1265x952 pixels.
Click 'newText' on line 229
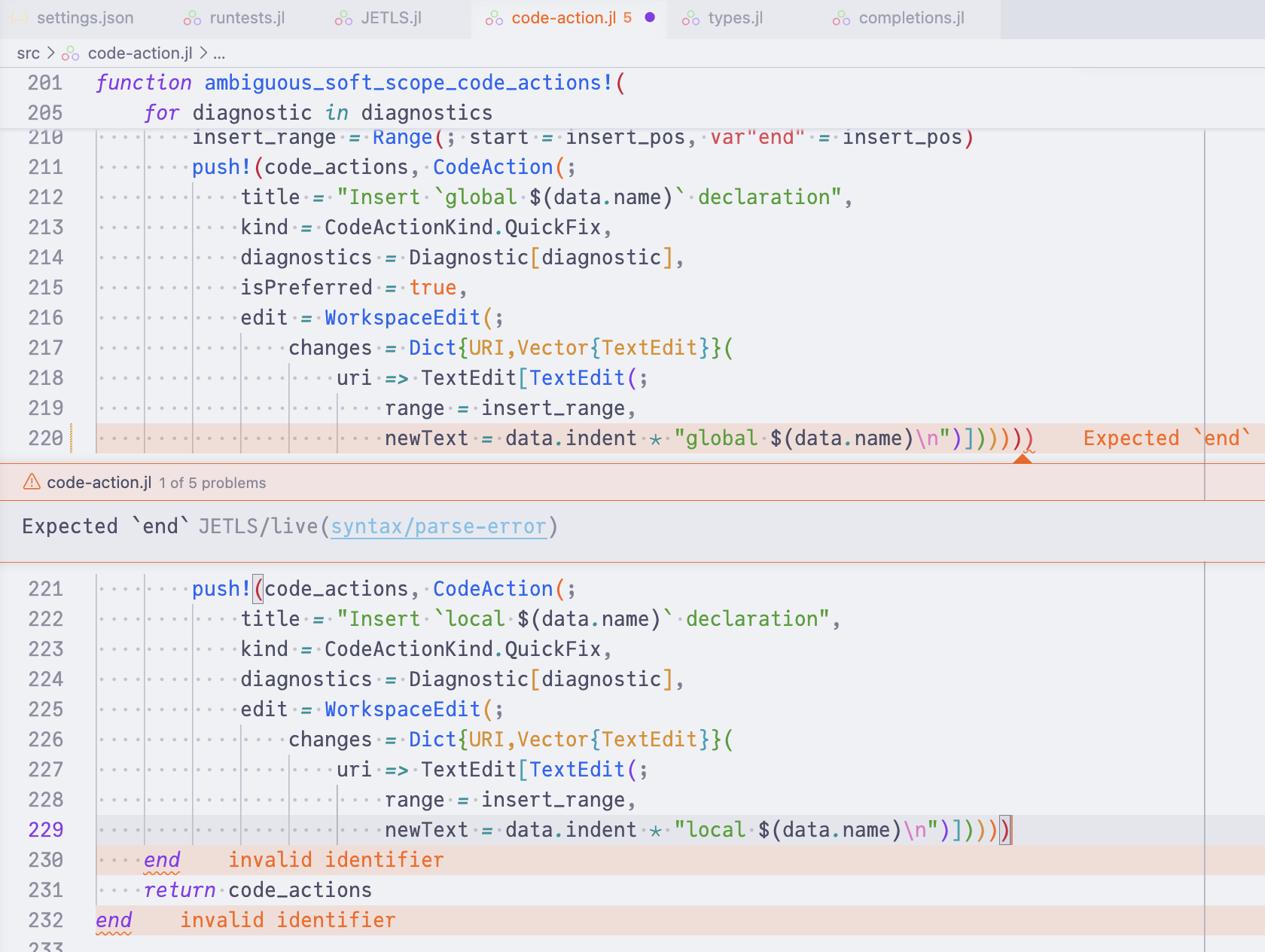pos(427,830)
